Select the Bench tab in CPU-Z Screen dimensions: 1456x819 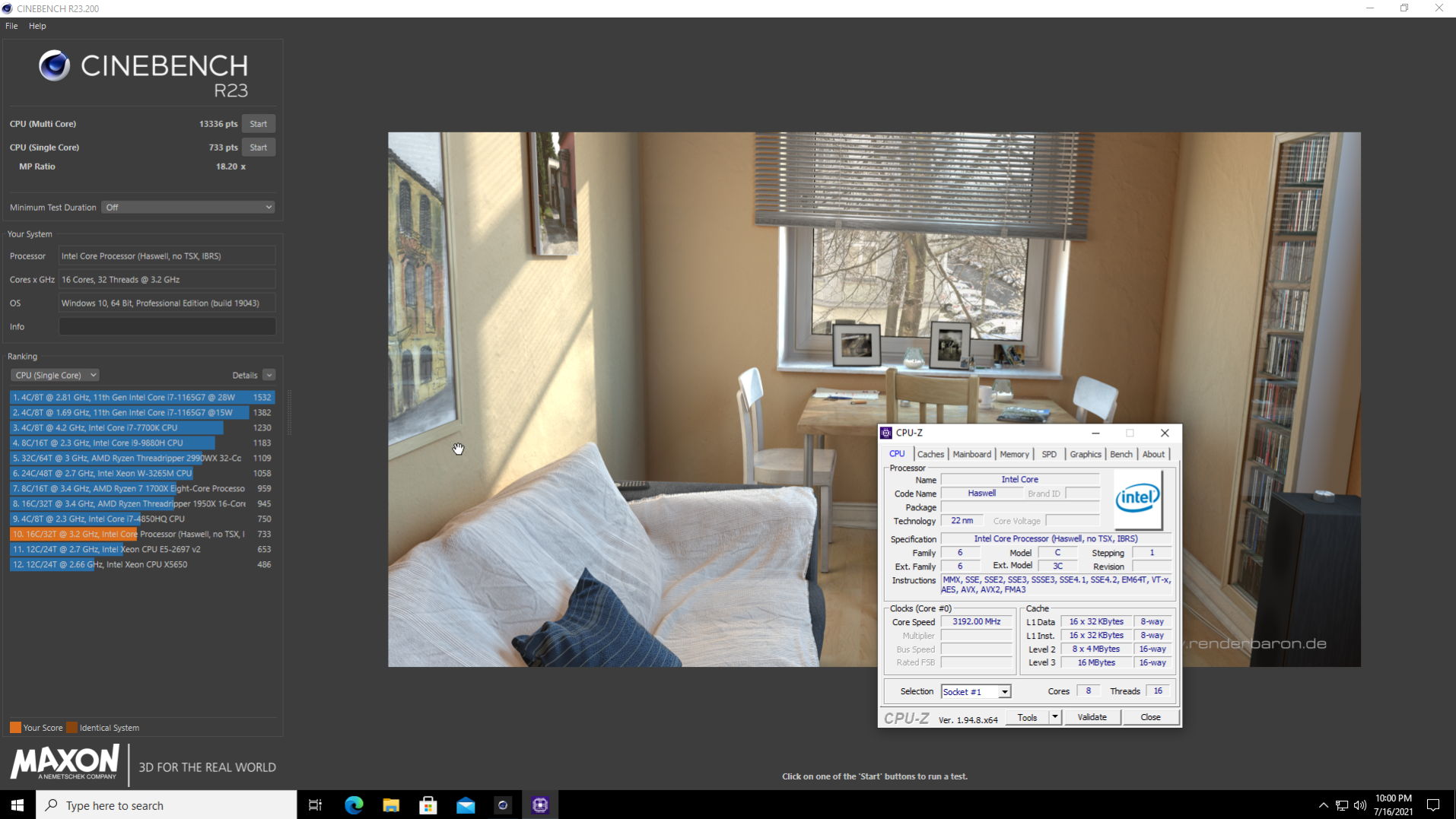(x=1121, y=454)
